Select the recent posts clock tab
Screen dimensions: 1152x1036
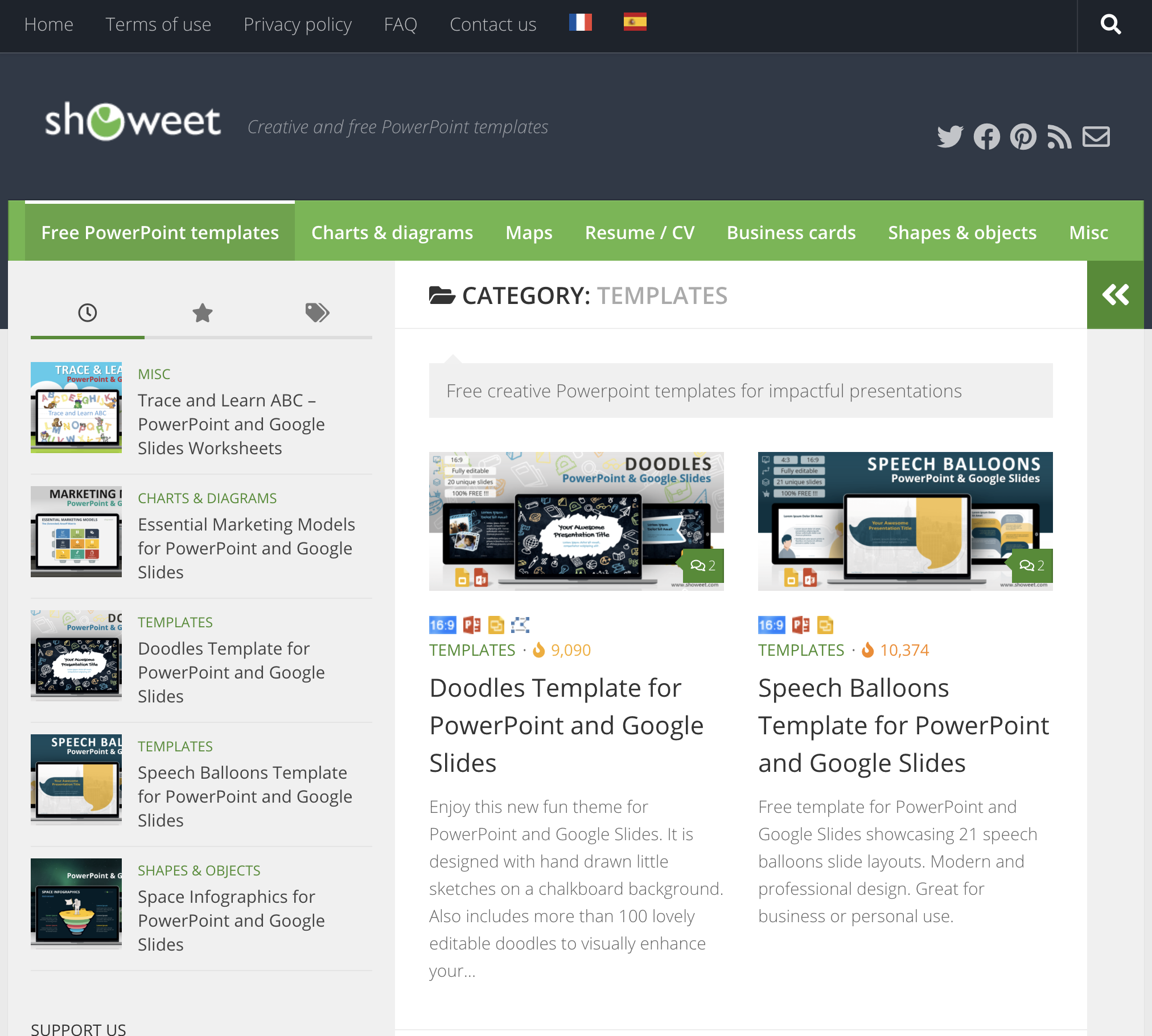pos(88,313)
